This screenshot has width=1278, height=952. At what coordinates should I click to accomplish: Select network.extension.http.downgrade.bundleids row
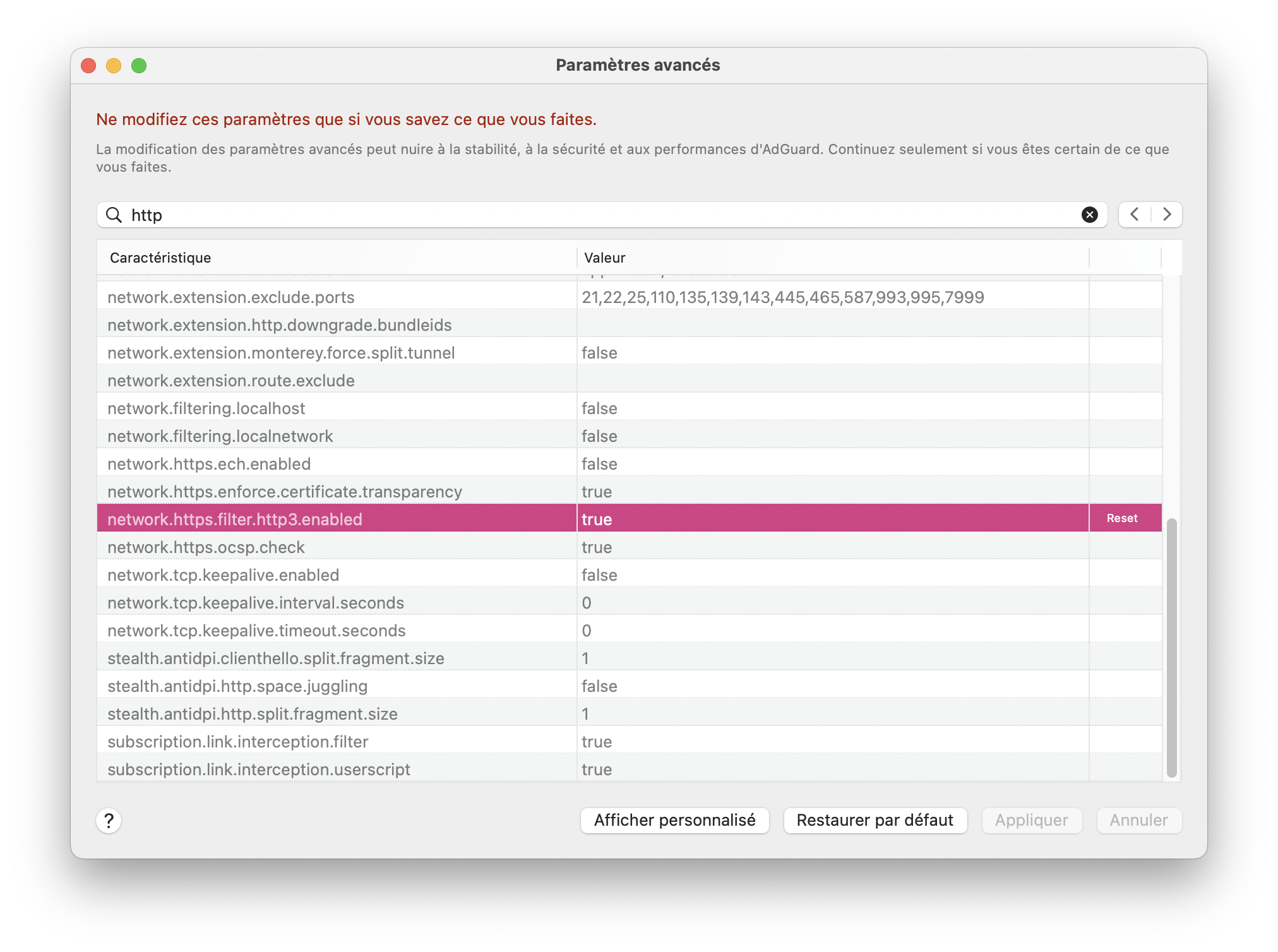pos(630,325)
